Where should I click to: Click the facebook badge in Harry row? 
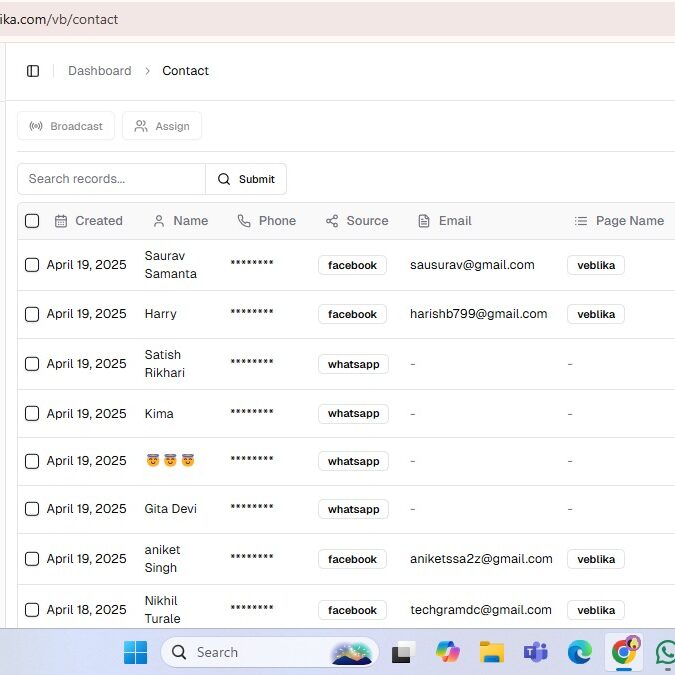(352, 314)
